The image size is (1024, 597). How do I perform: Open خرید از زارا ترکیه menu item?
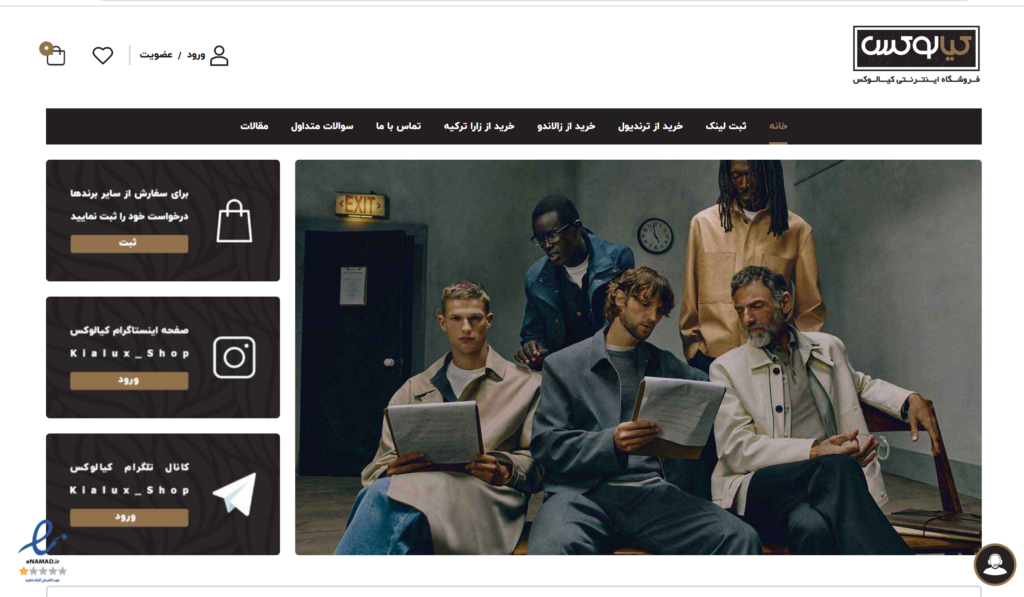point(479,126)
